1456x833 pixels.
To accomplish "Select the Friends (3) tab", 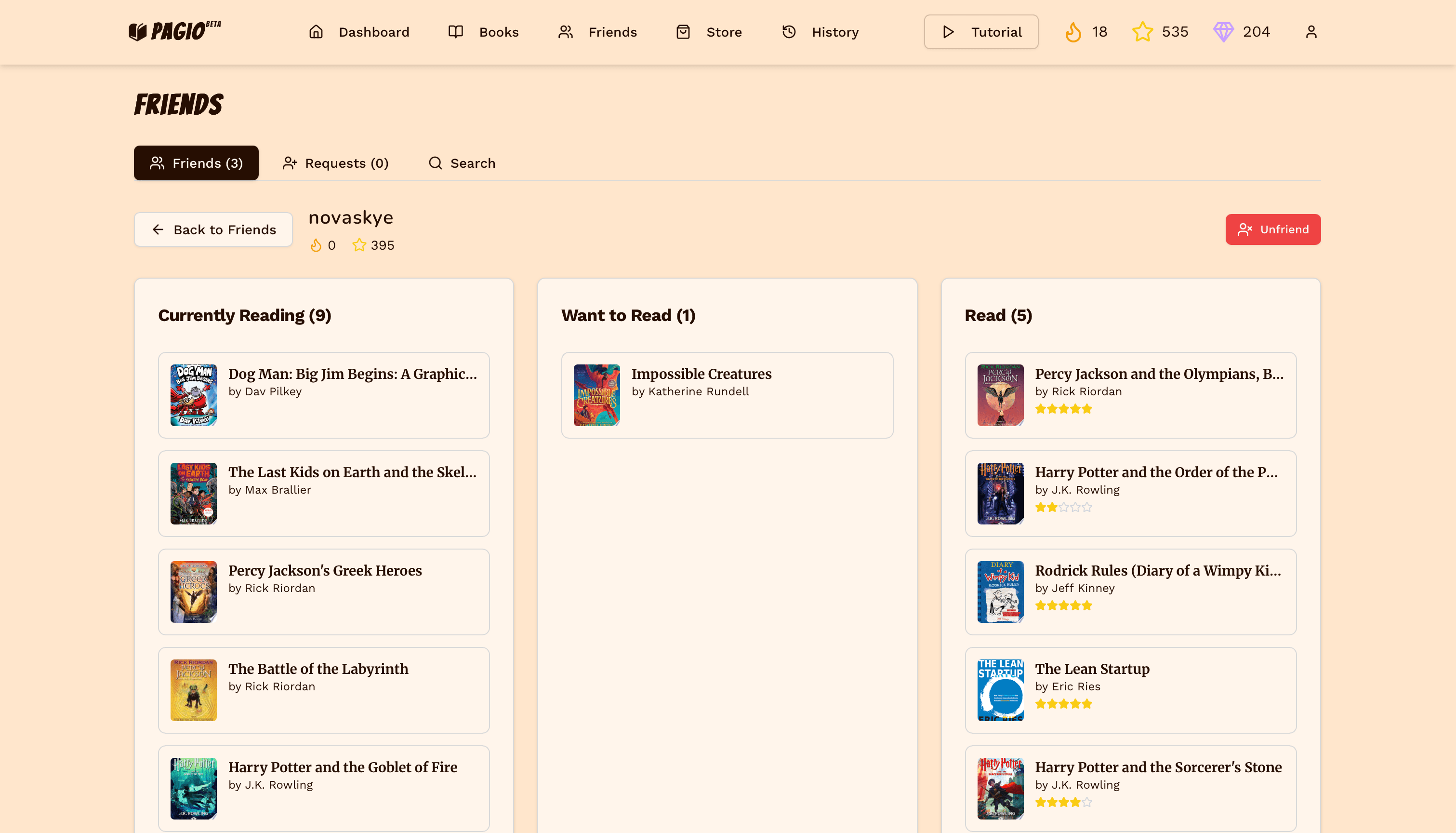I will (x=196, y=163).
